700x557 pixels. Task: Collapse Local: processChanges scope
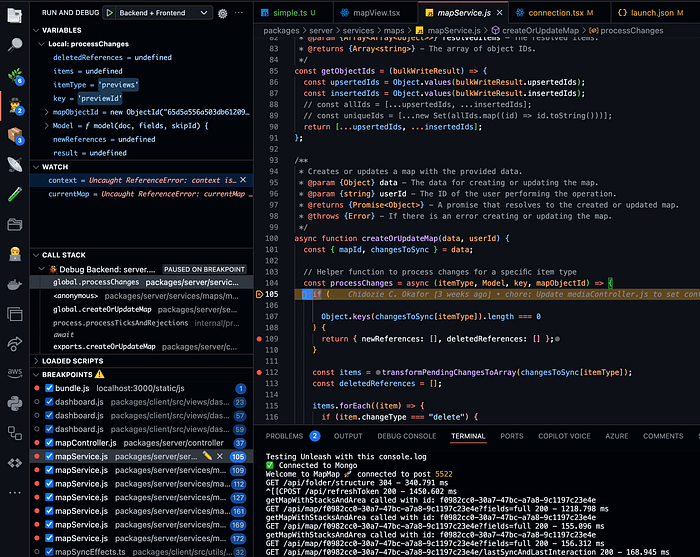[42, 44]
